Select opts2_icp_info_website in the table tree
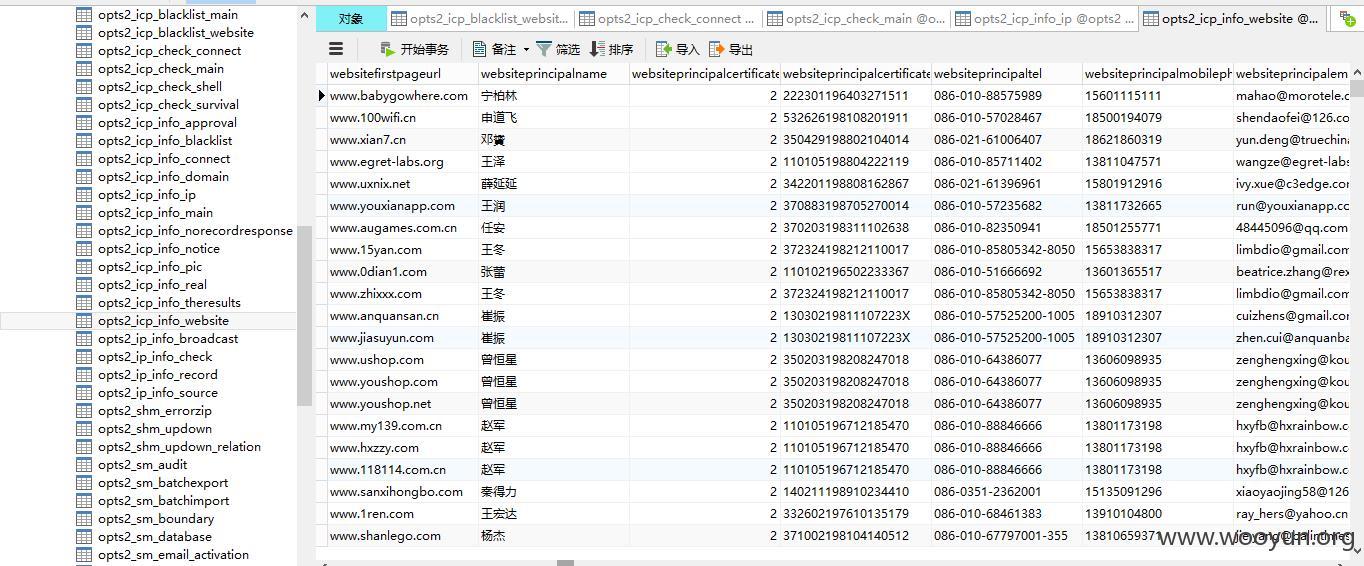1364x566 pixels. click(x=163, y=321)
